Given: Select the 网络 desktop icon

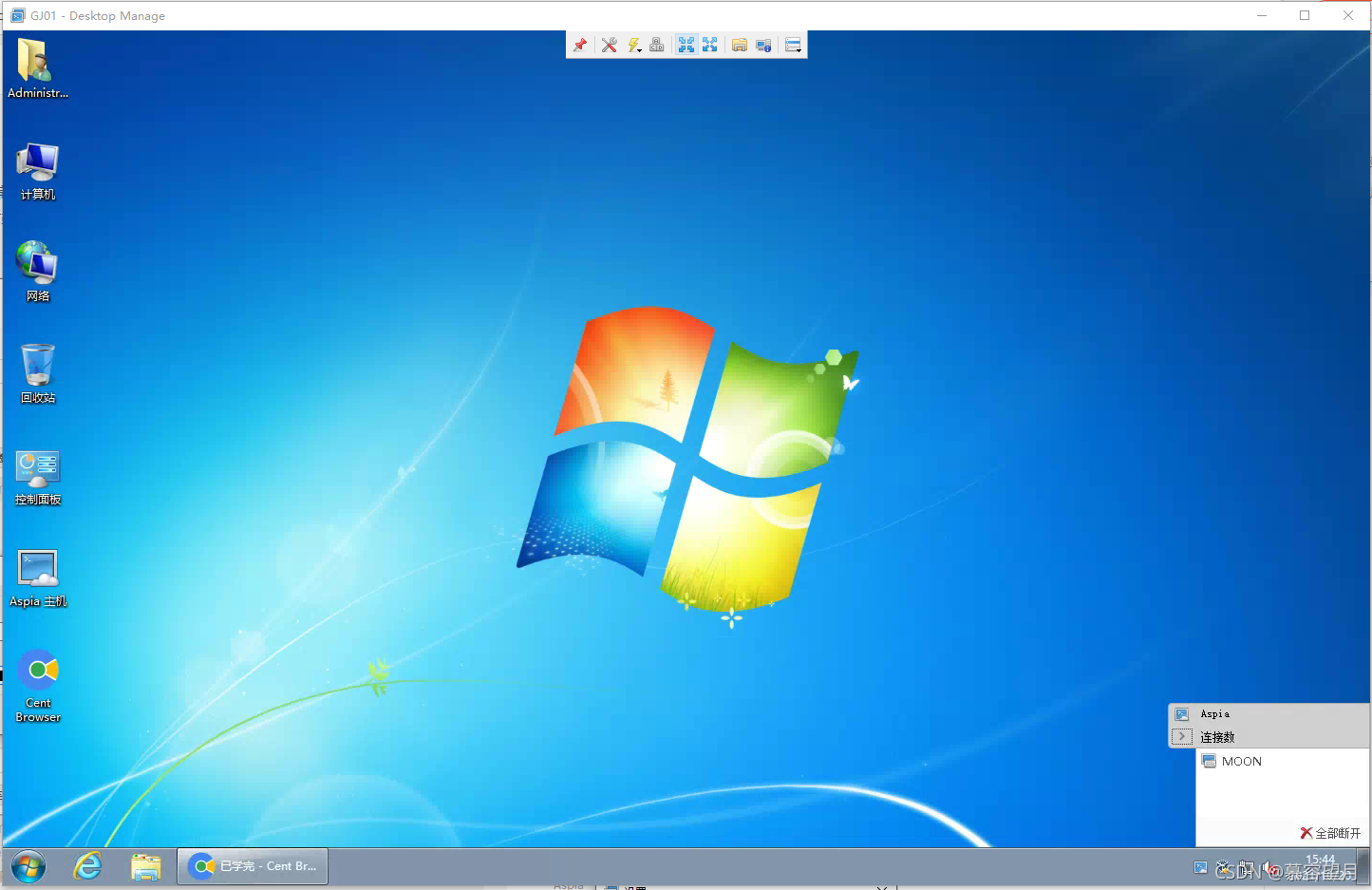Looking at the screenshot, I should [38, 272].
